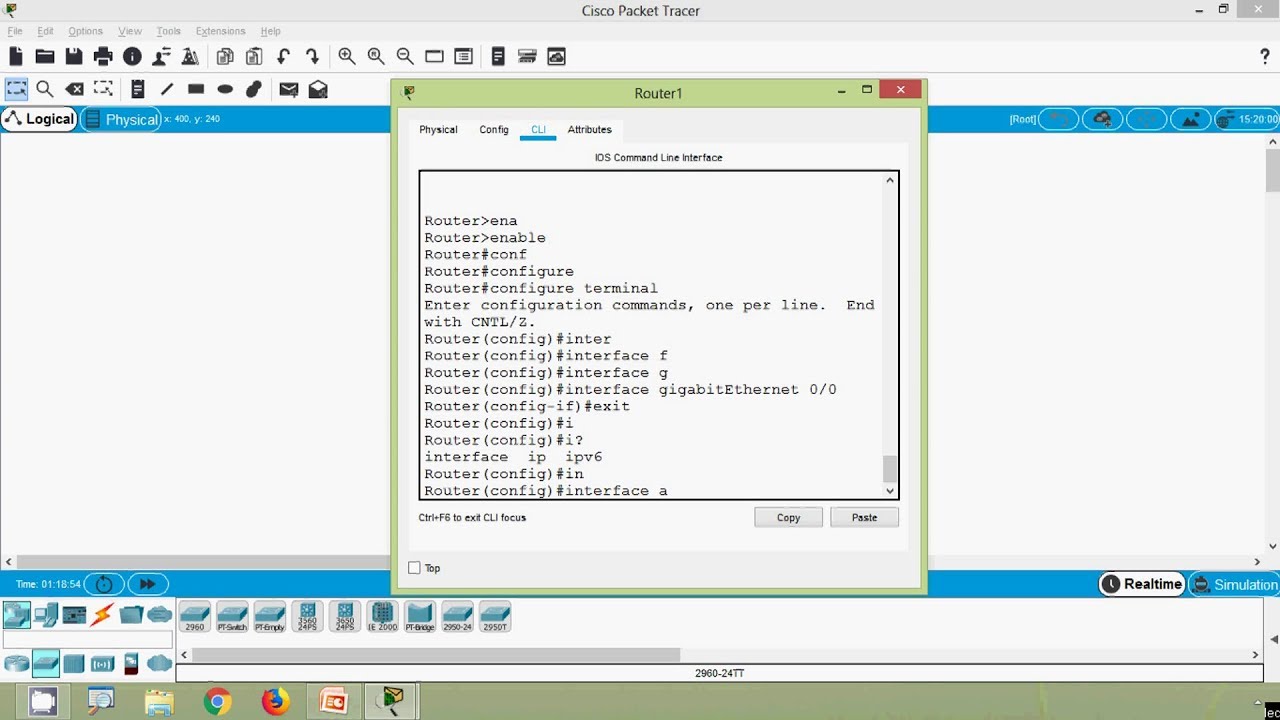Zoom out of the workspace
This screenshot has width=1280, height=720.
pos(405,57)
